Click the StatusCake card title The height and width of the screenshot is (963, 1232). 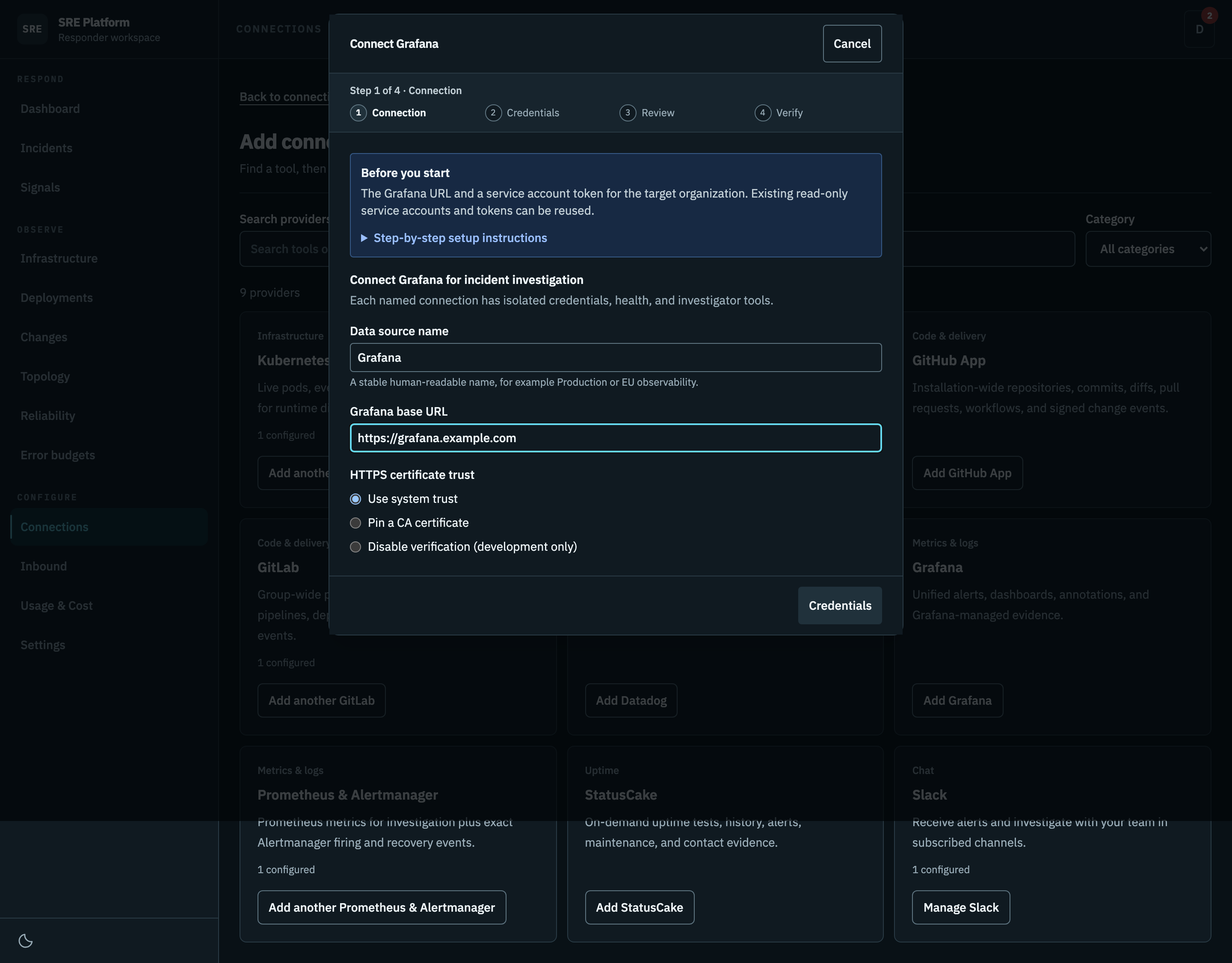[621, 795]
